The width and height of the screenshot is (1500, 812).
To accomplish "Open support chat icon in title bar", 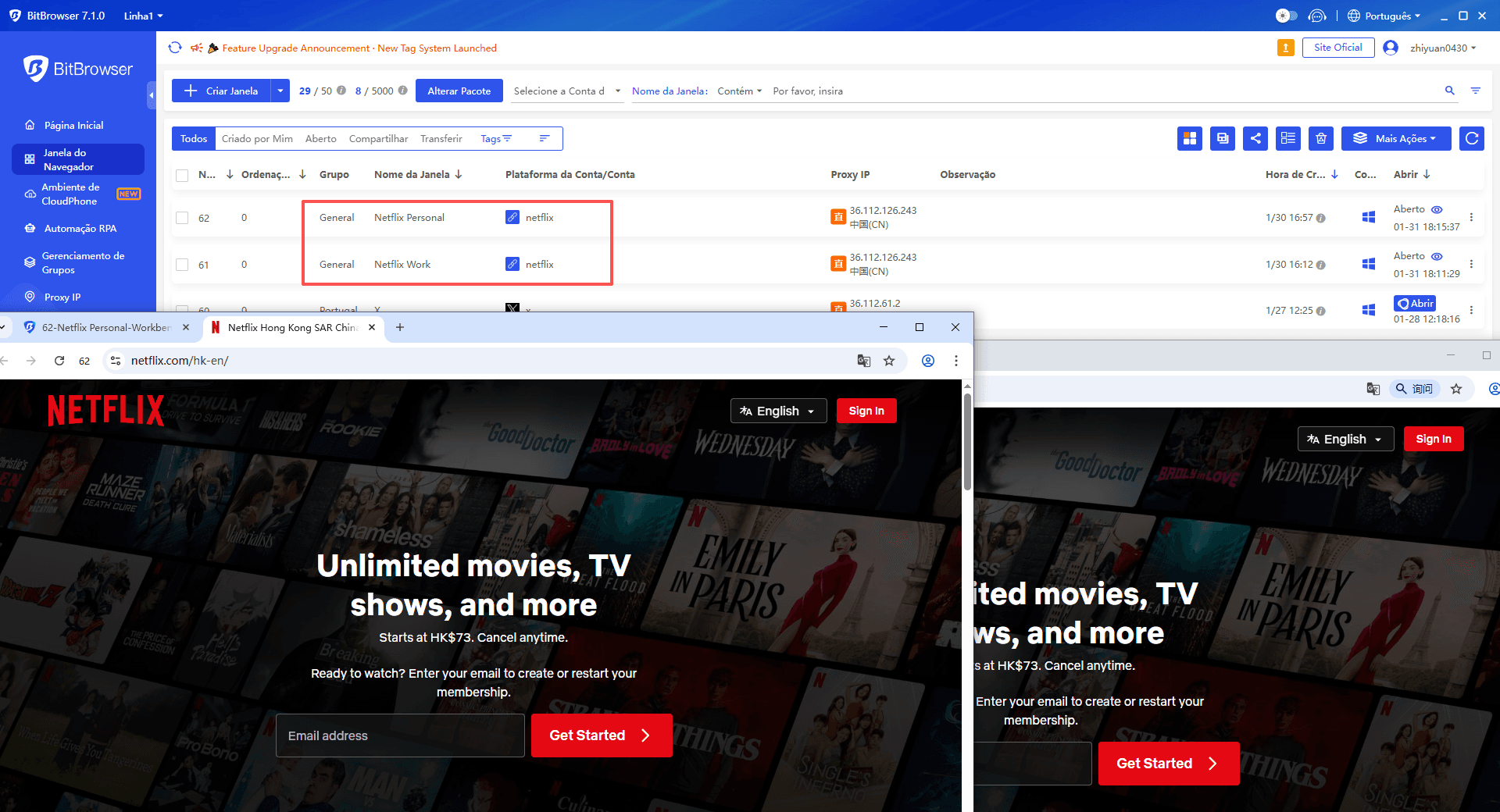I will point(1317,16).
